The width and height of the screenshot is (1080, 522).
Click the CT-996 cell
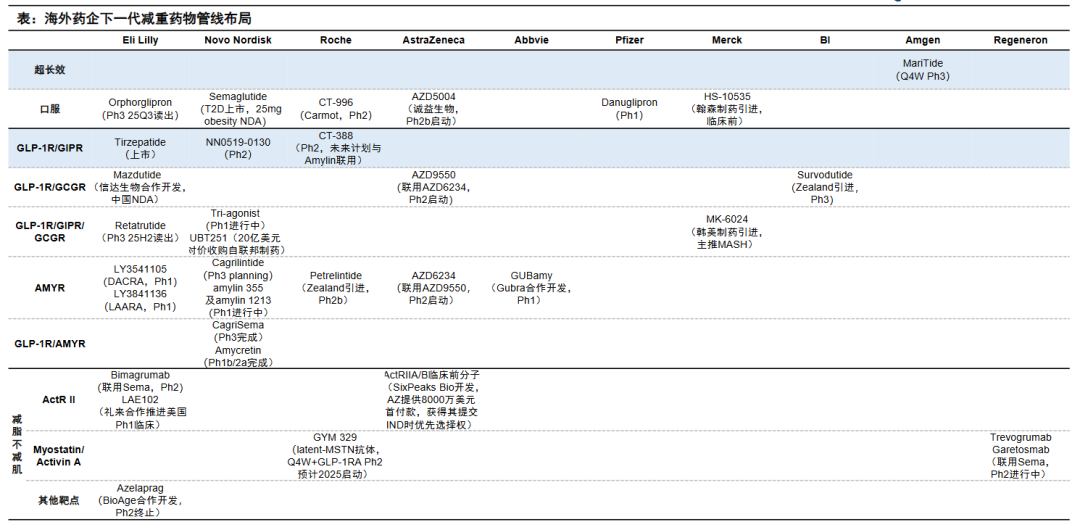pyautogui.click(x=335, y=109)
